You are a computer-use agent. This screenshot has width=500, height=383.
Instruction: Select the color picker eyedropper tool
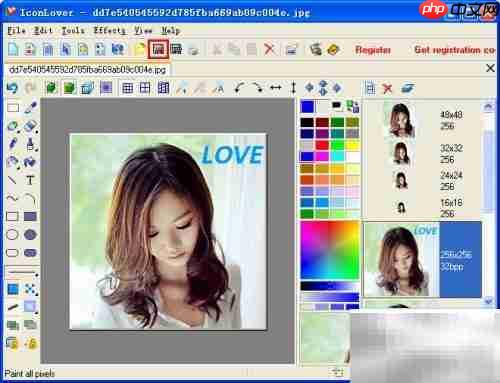(30, 108)
